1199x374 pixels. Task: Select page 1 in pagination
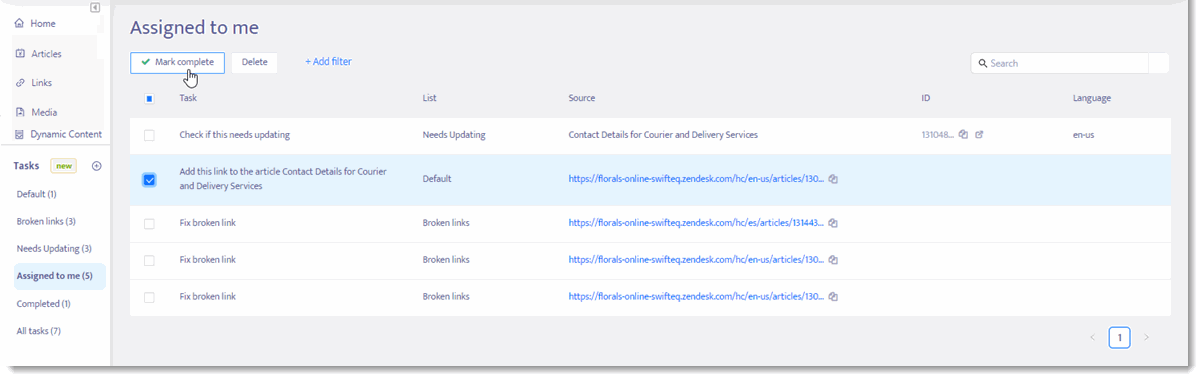(1119, 337)
